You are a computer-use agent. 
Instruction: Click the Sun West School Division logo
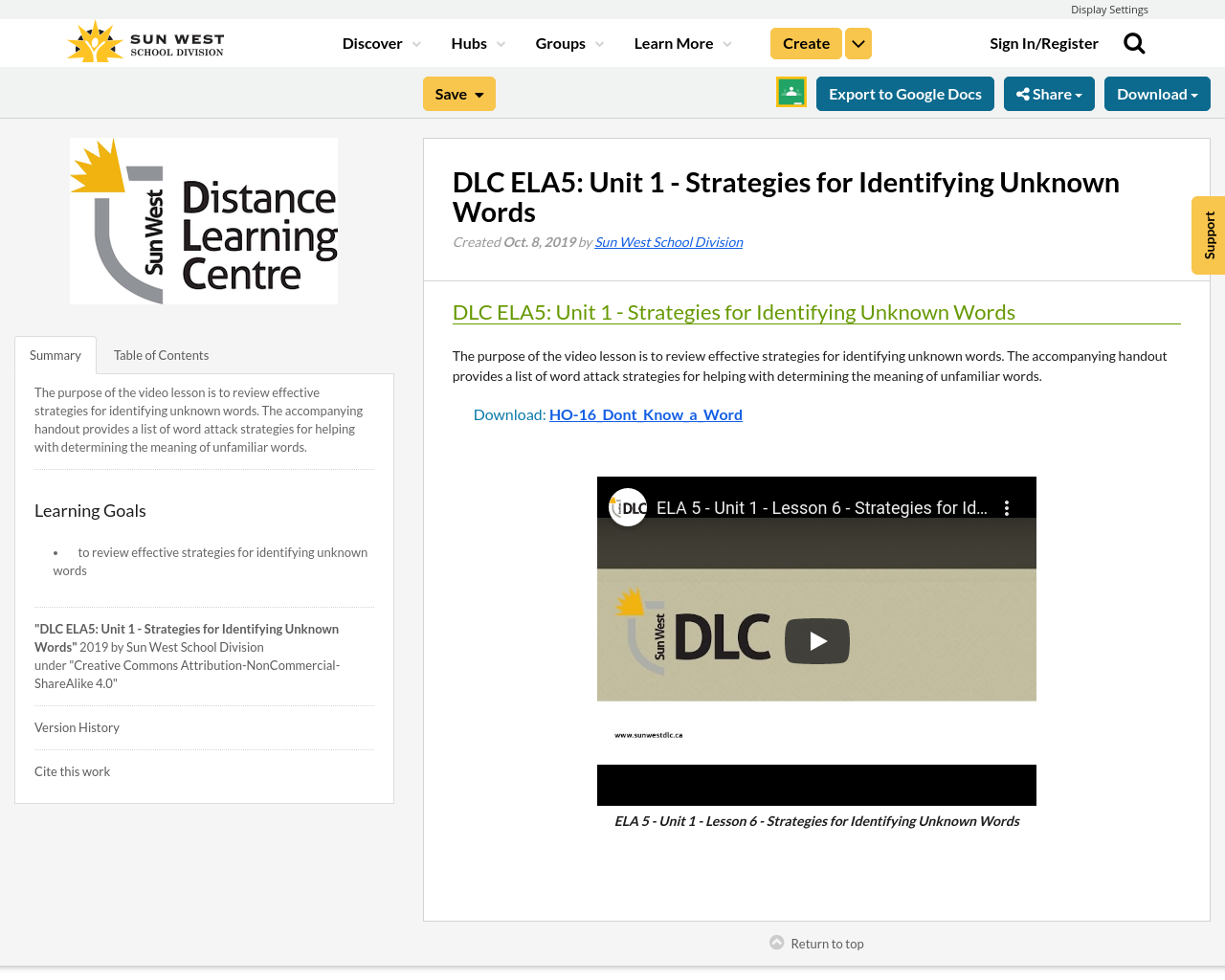point(144,40)
